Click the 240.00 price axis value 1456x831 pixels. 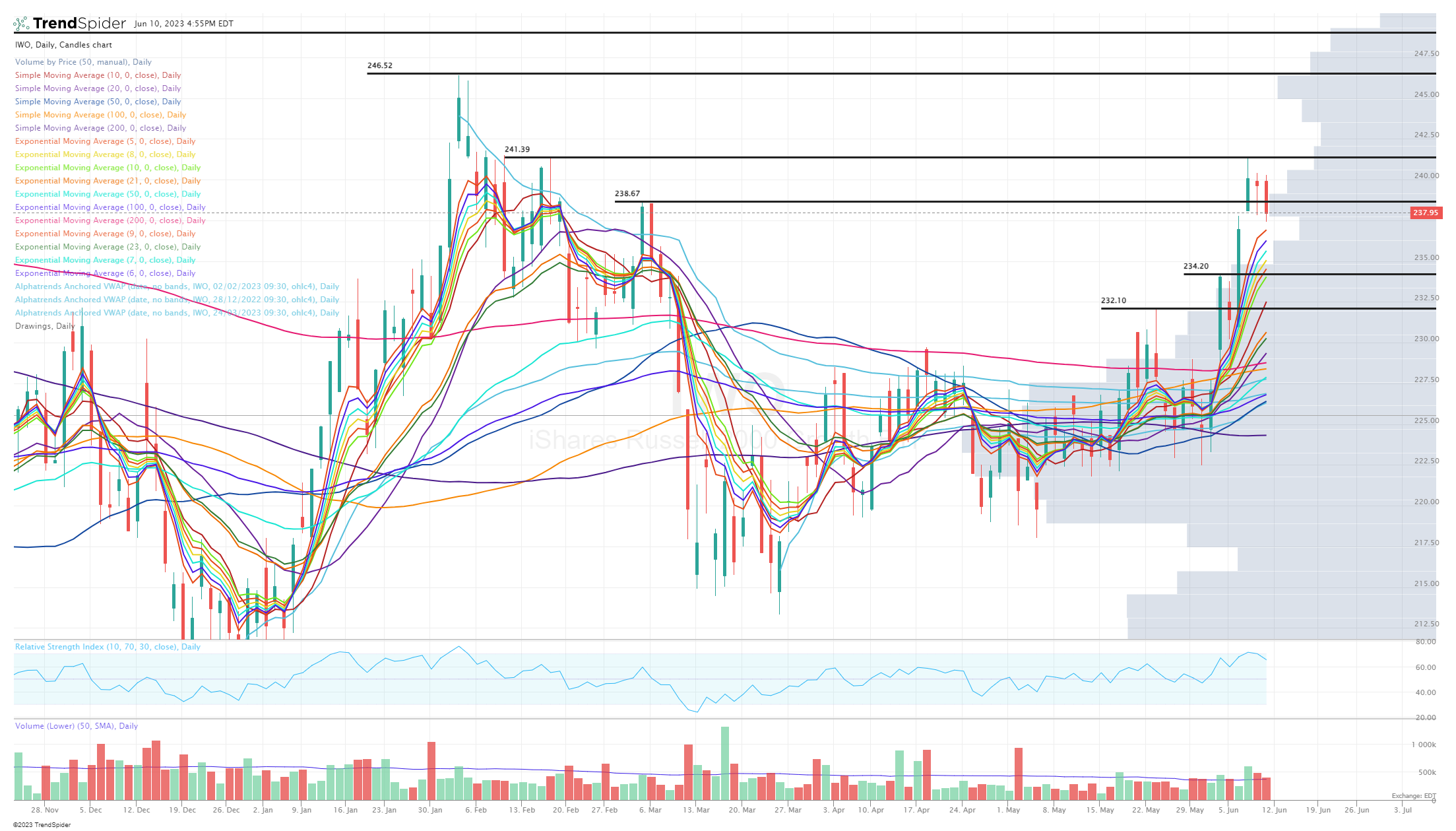click(1426, 176)
